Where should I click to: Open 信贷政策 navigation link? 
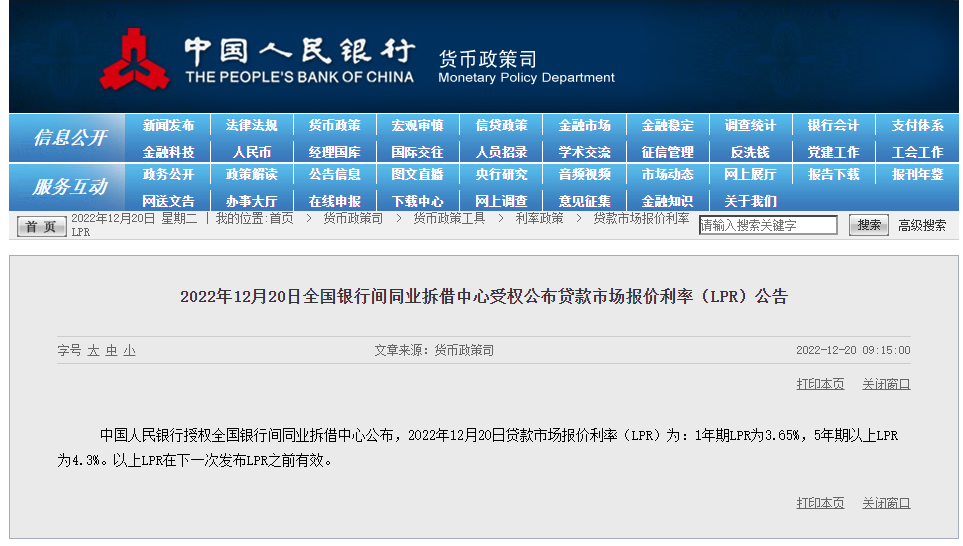point(501,125)
